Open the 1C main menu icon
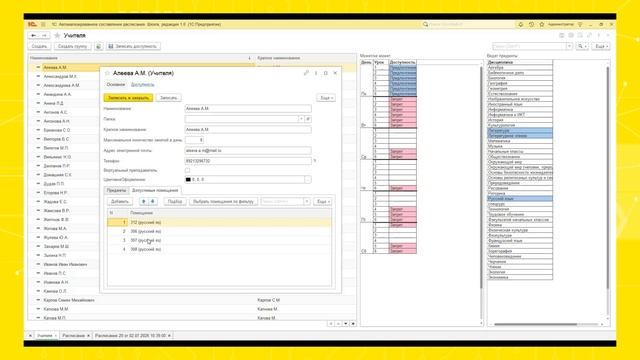Viewport: 640px width, 360px height. [43, 24]
